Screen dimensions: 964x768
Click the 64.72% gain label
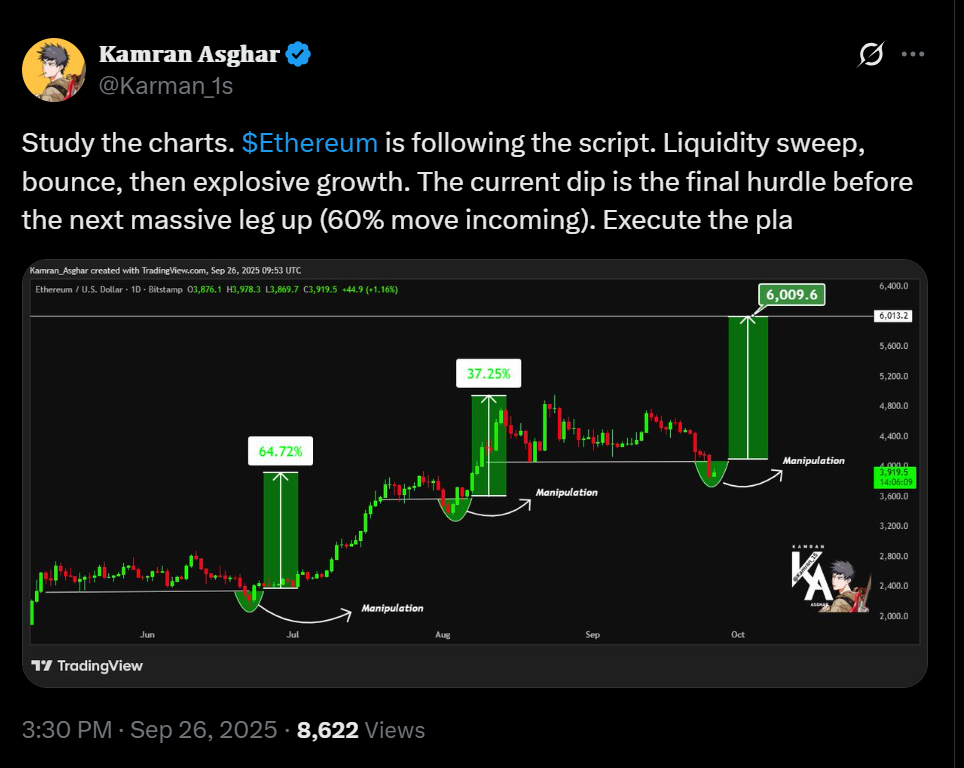pos(280,452)
